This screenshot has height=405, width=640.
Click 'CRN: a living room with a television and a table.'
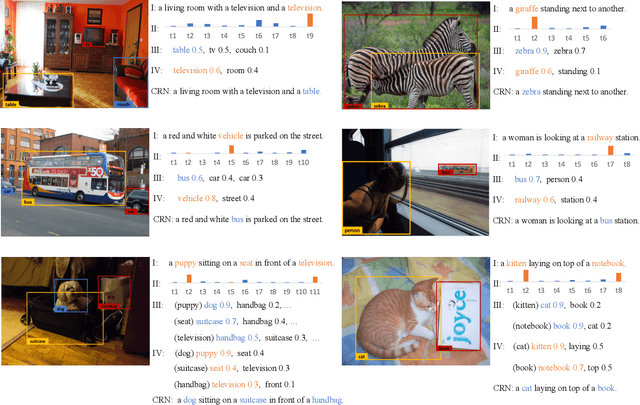pyautogui.click(x=236, y=91)
